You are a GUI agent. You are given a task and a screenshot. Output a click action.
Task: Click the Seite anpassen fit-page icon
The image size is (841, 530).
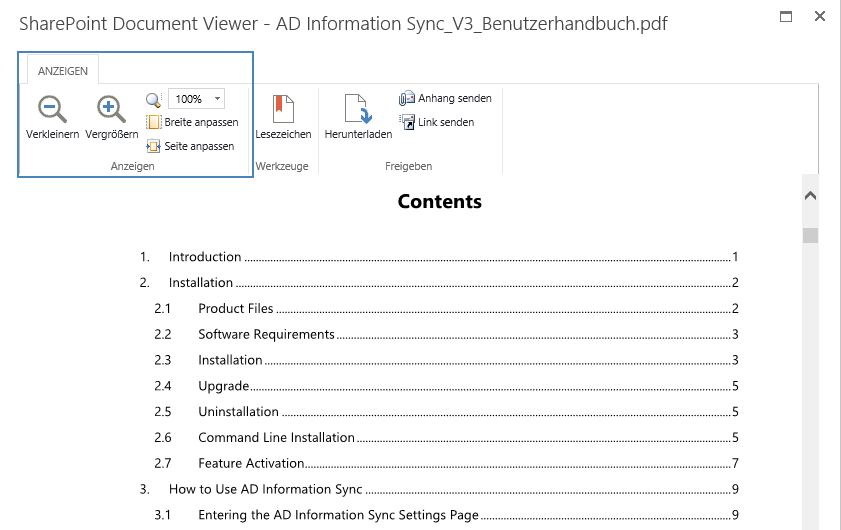point(153,146)
